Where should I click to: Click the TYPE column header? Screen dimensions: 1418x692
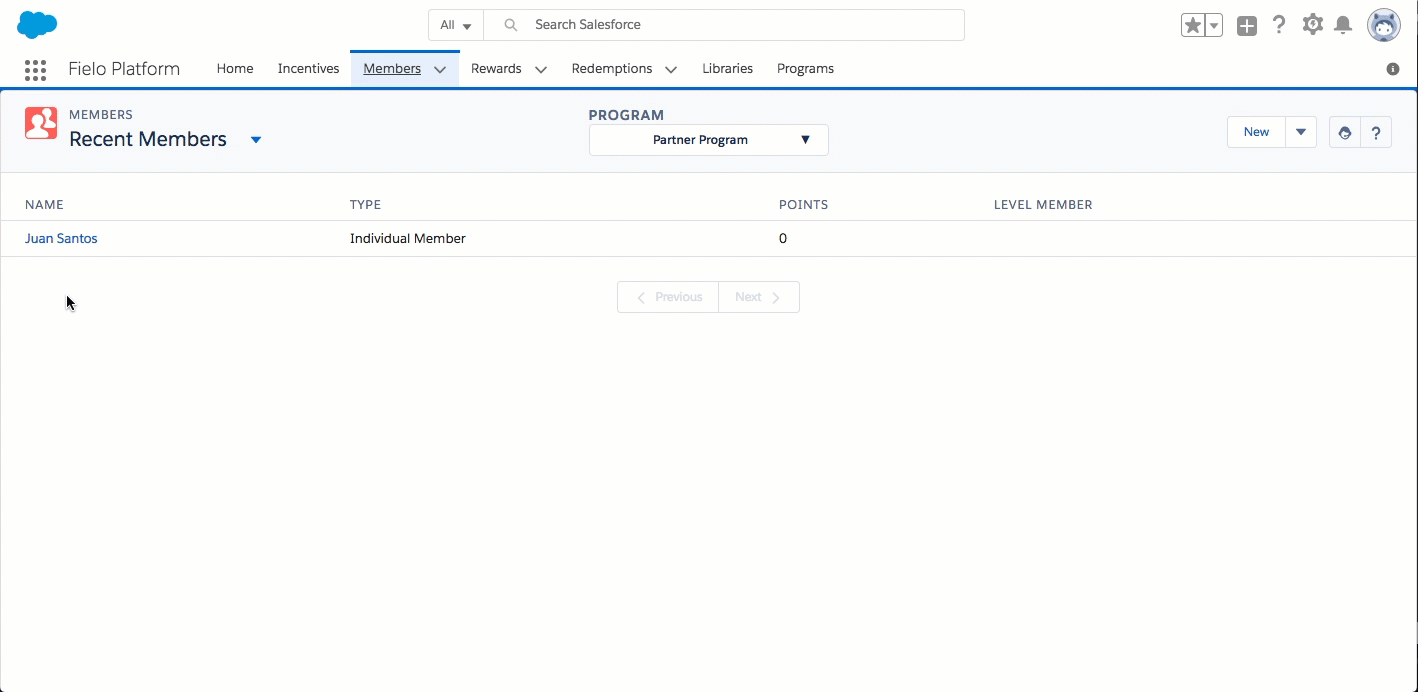coord(365,204)
